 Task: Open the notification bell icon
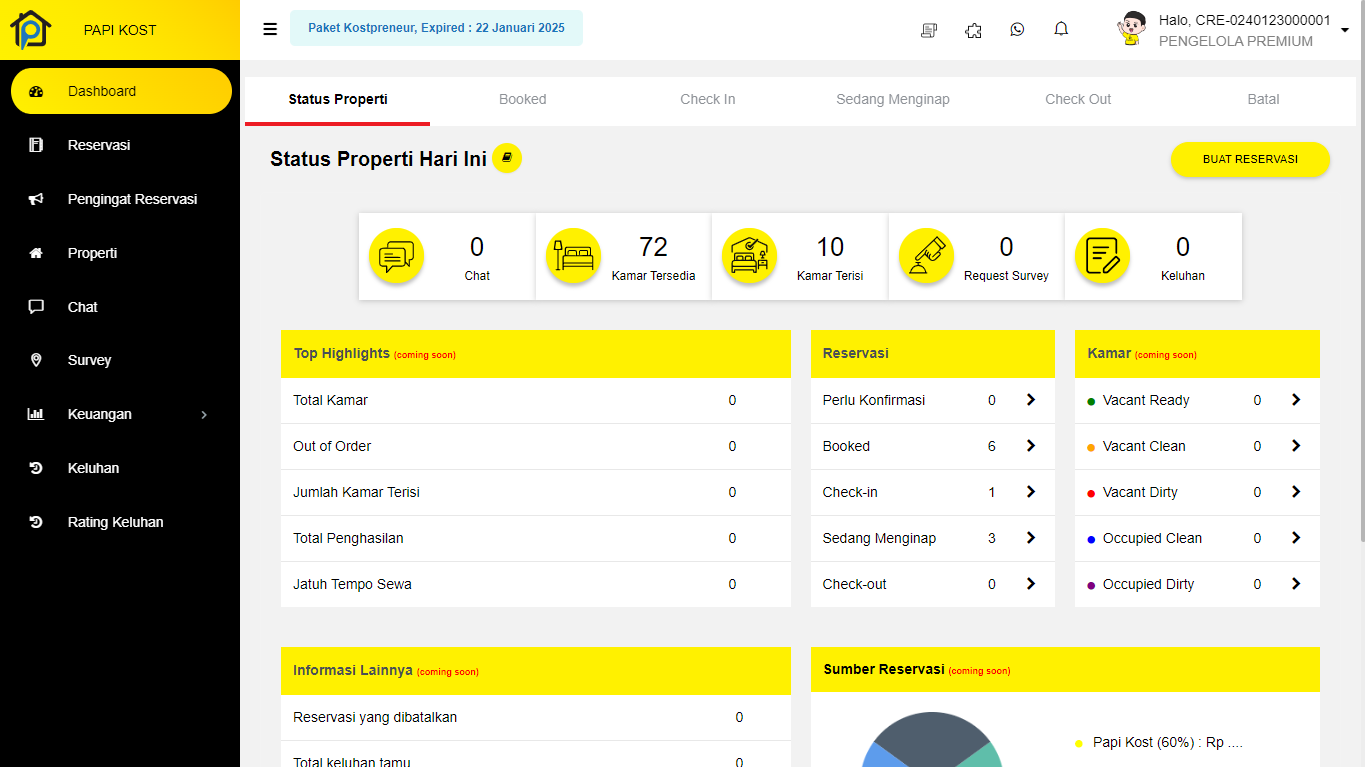point(1061,30)
